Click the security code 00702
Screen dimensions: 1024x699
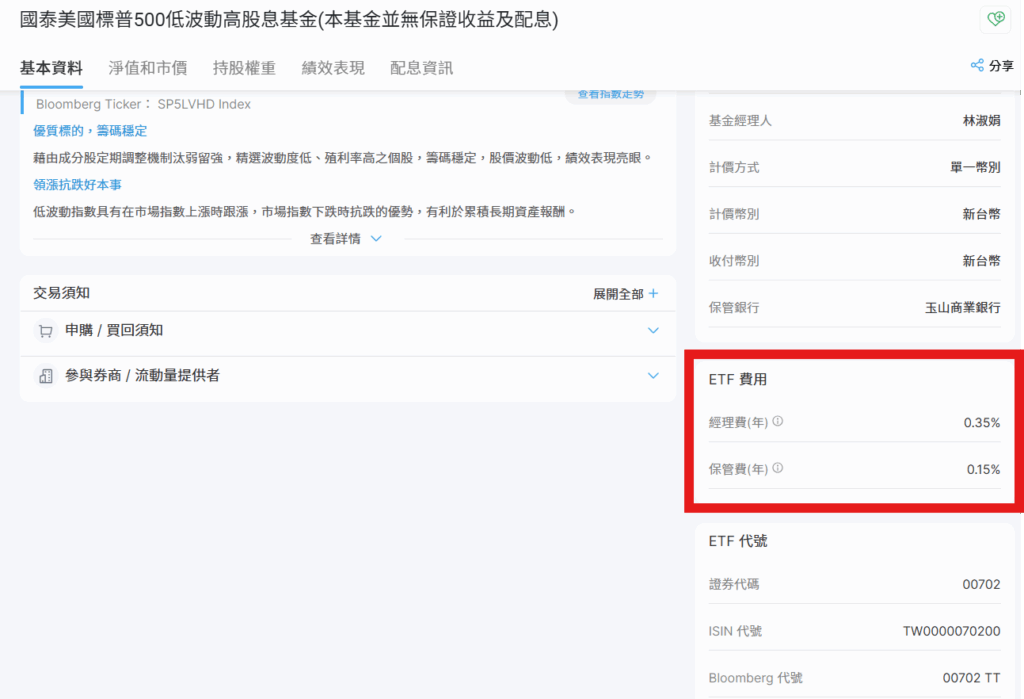pyautogui.click(x=982, y=584)
